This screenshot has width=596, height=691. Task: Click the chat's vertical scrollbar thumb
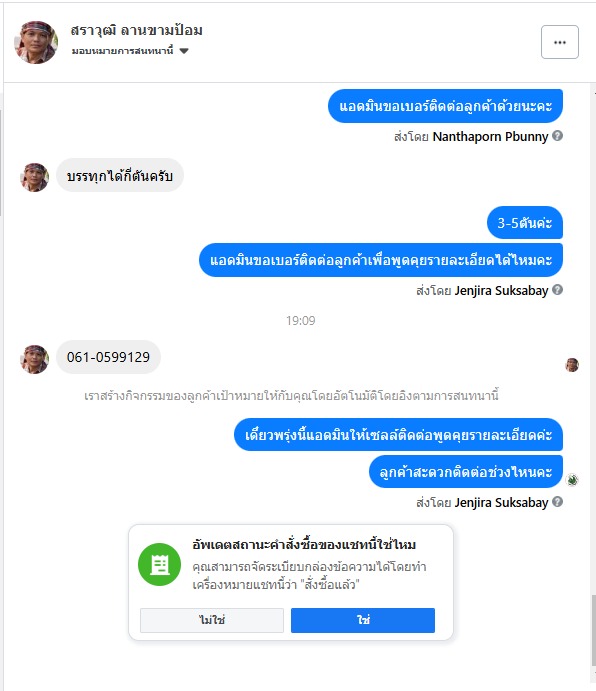tap(593, 630)
